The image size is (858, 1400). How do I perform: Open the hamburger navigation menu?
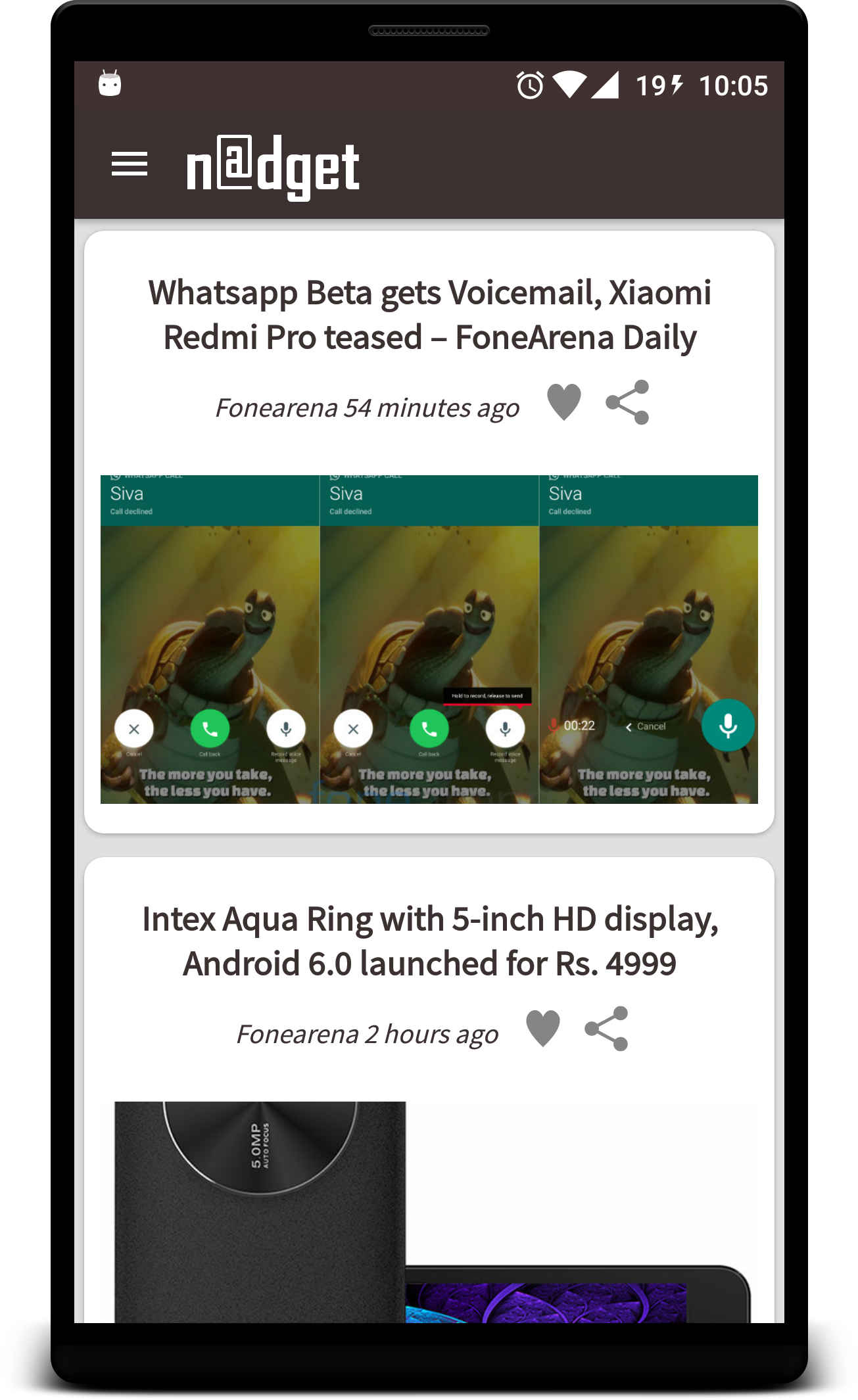click(130, 164)
